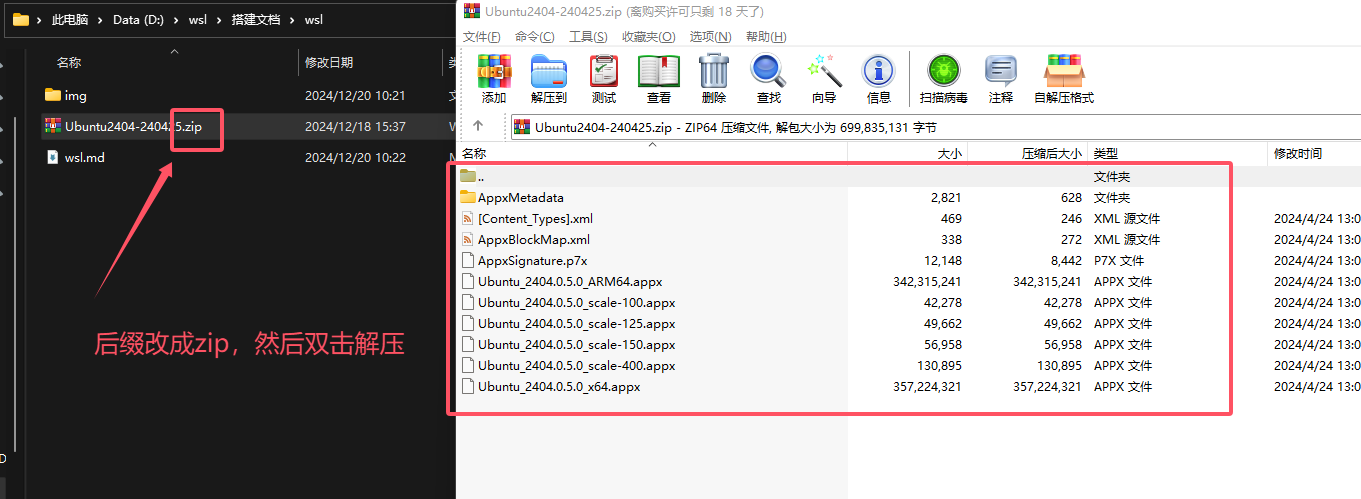The width and height of the screenshot is (1361, 499).
Task: Click the 搭建文档 breadcrumb segment
Action: 255,19
